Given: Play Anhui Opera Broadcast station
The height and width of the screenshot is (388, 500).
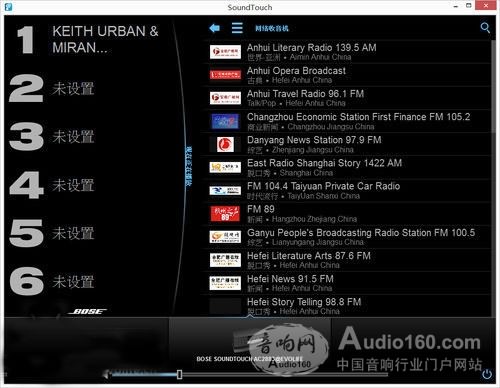Looking at the screenshot, I should coord(347,75).
